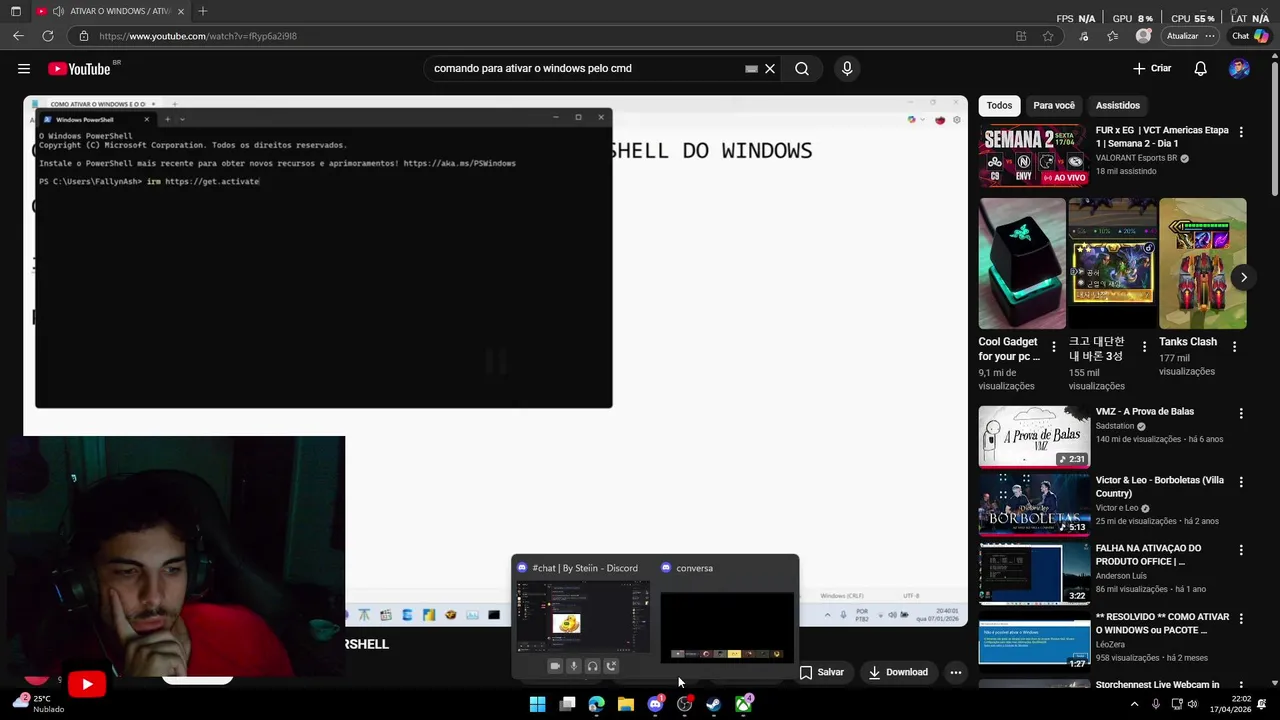Open the YouTube guide hamburger menu
Image resolution: width=1280 pixels, height=720 pixels.
pos(24,69)
